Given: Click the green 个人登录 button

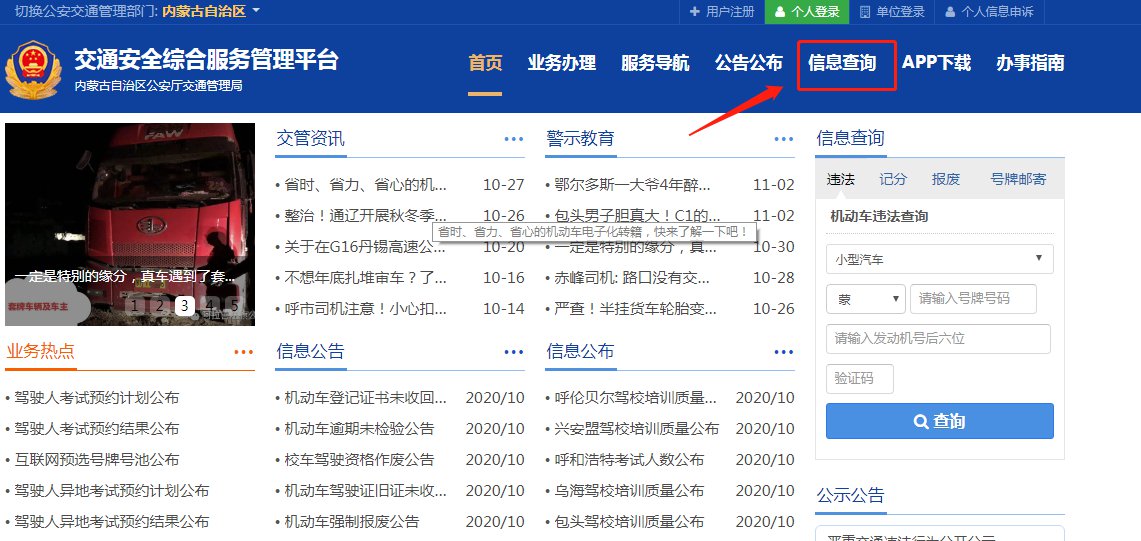Looking at the screenshot, I should [x=808, y=12].
